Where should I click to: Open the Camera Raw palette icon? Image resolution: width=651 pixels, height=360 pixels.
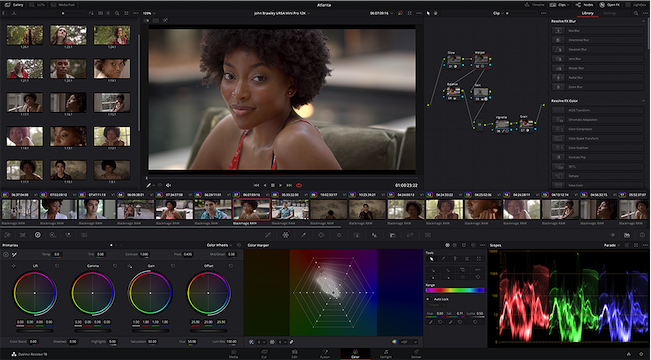[7, 235]
